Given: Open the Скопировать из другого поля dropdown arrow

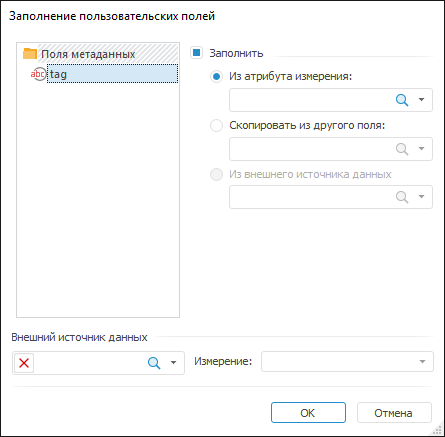Looking at the screenshot, I should [422, 148].
